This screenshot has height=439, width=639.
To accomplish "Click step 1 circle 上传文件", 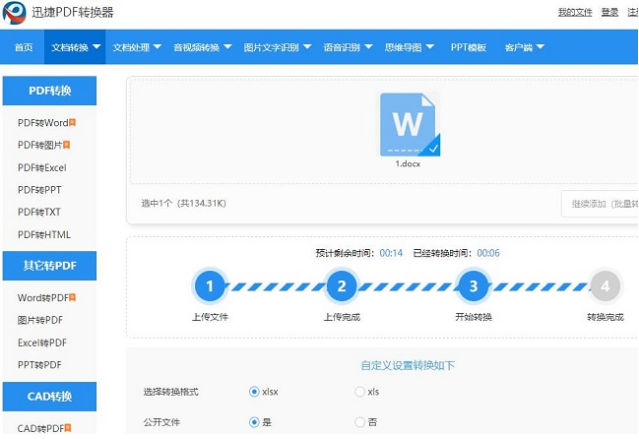I will coord(209,286).
